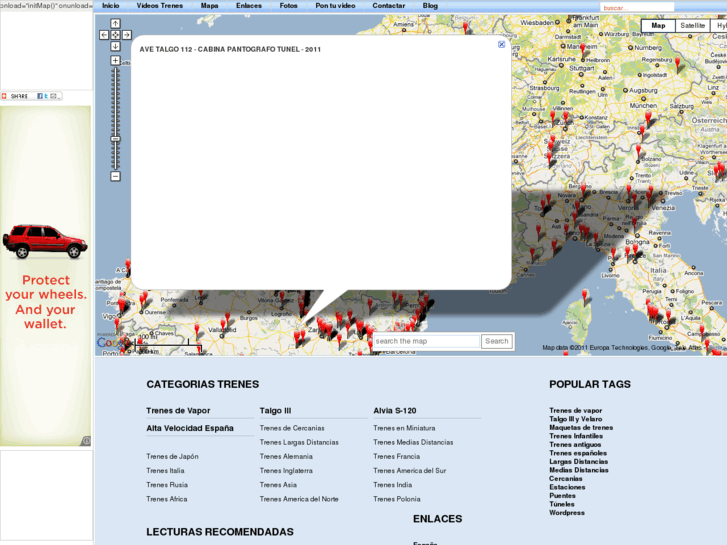Click the map zoom slider handle
This screenshot has height=545, width=727.
coord(115,139)
